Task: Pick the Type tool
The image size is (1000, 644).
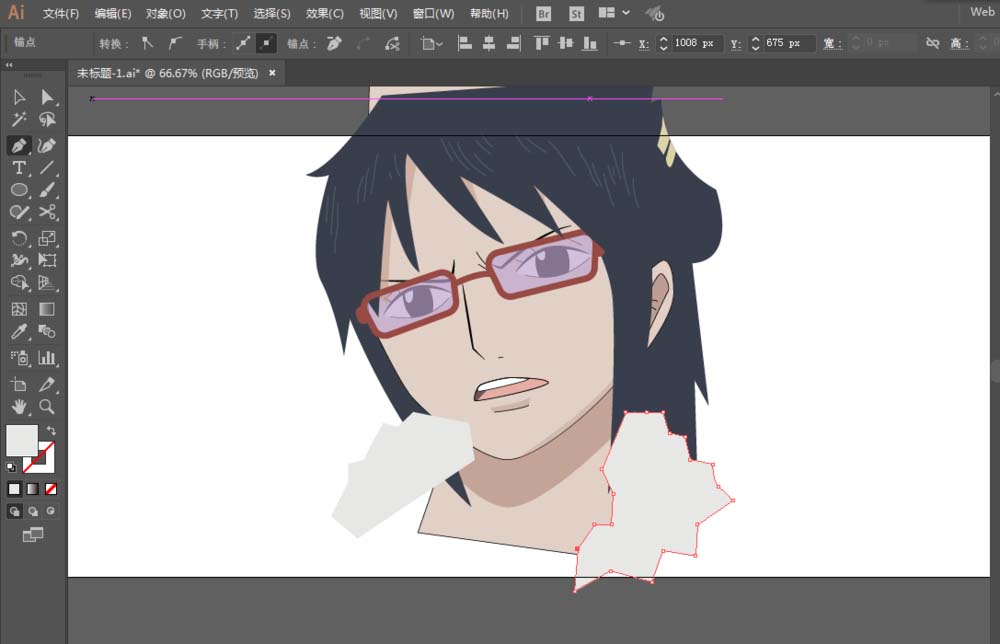Action: (19, 168)
